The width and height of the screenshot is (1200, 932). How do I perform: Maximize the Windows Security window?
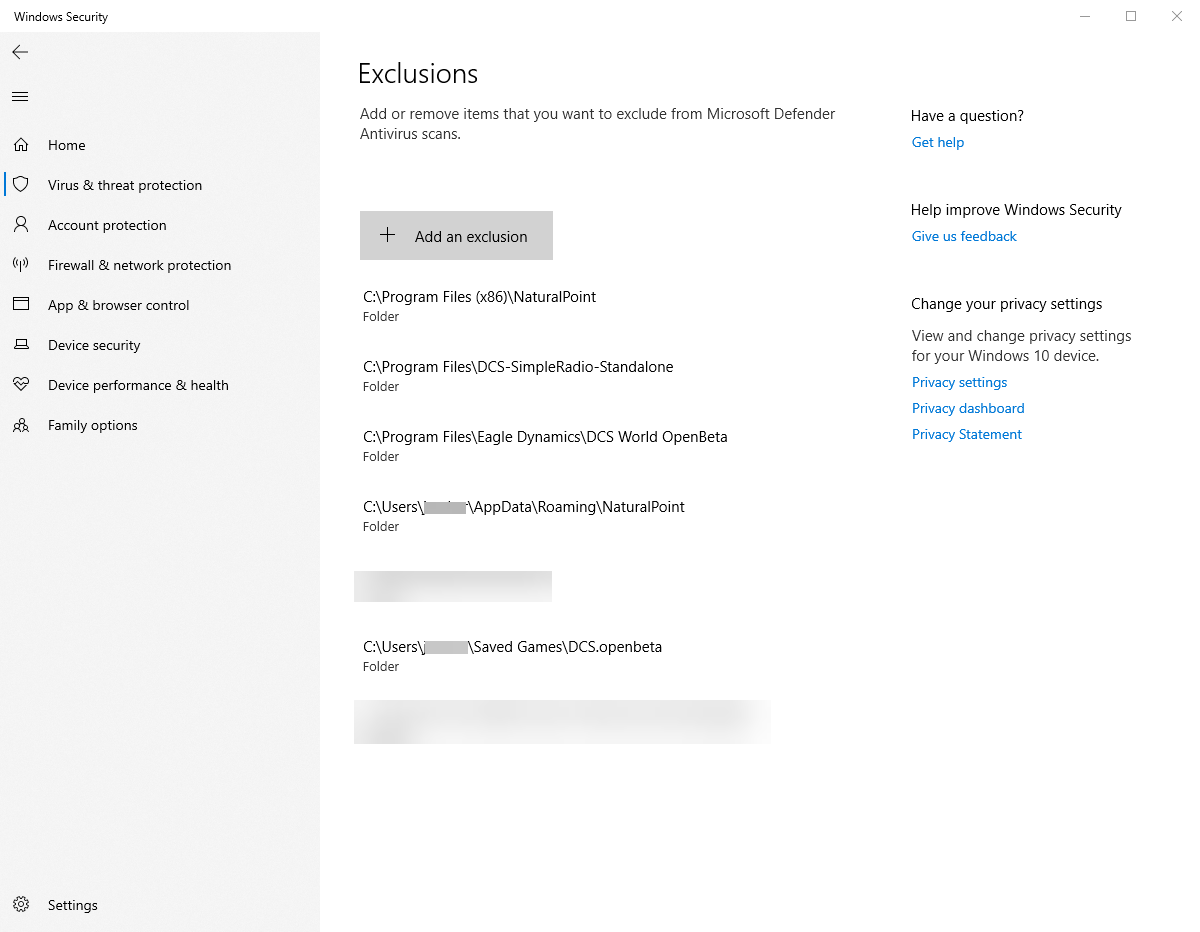[x=1131, y=16]
